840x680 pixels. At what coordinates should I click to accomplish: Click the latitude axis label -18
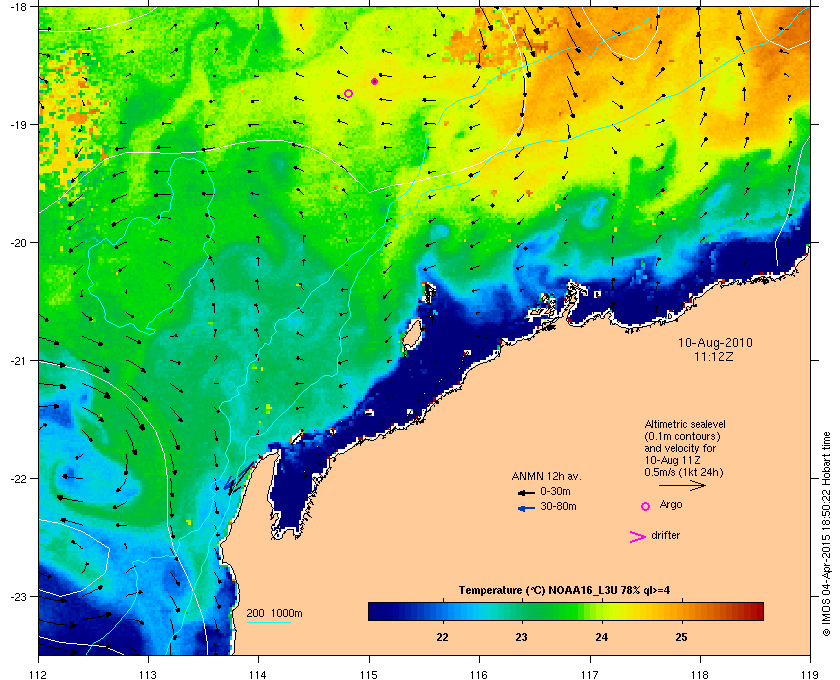click(x=19, y=6)
